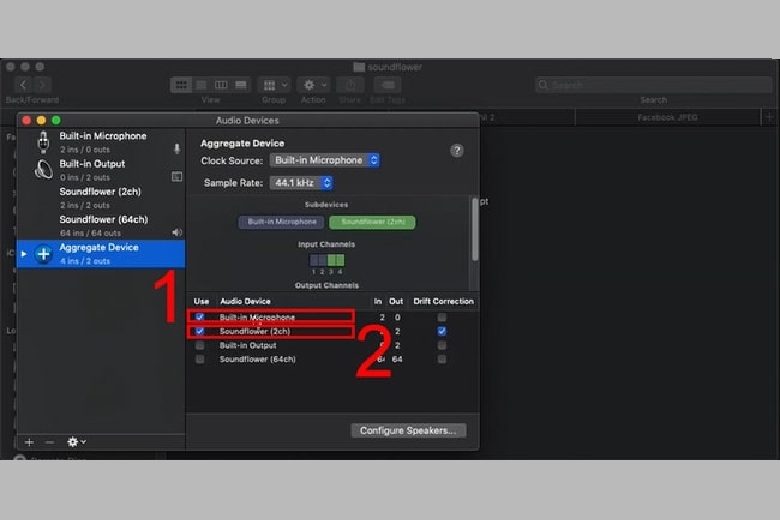Screen dimensions: 780x520
Task: Select the Built-in Microphone subdevice chip
Action: (282, 222)
